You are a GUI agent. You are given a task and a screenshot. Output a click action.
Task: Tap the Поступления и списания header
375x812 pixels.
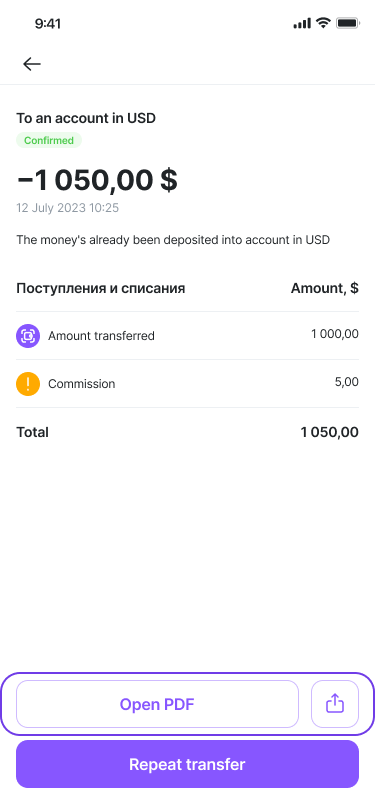(x=100, y=288)
